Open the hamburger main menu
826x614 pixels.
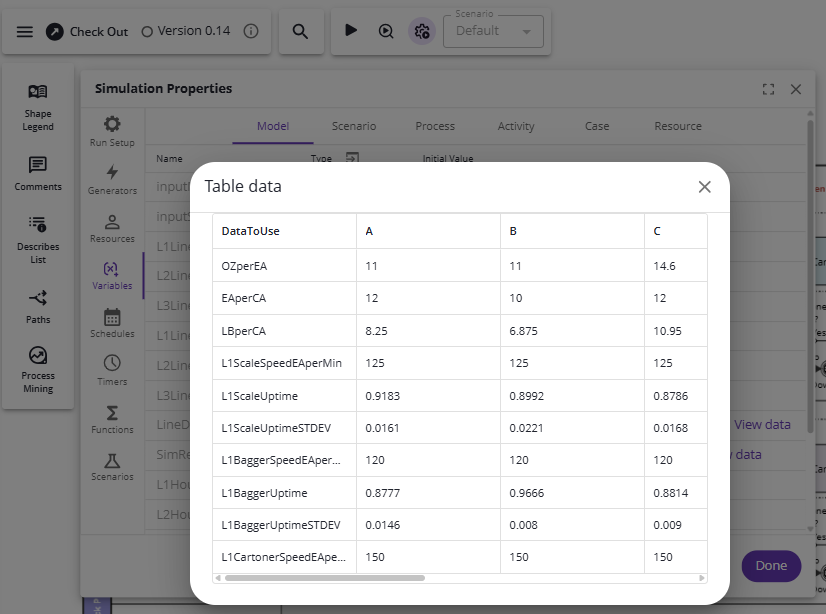[25, 31]
